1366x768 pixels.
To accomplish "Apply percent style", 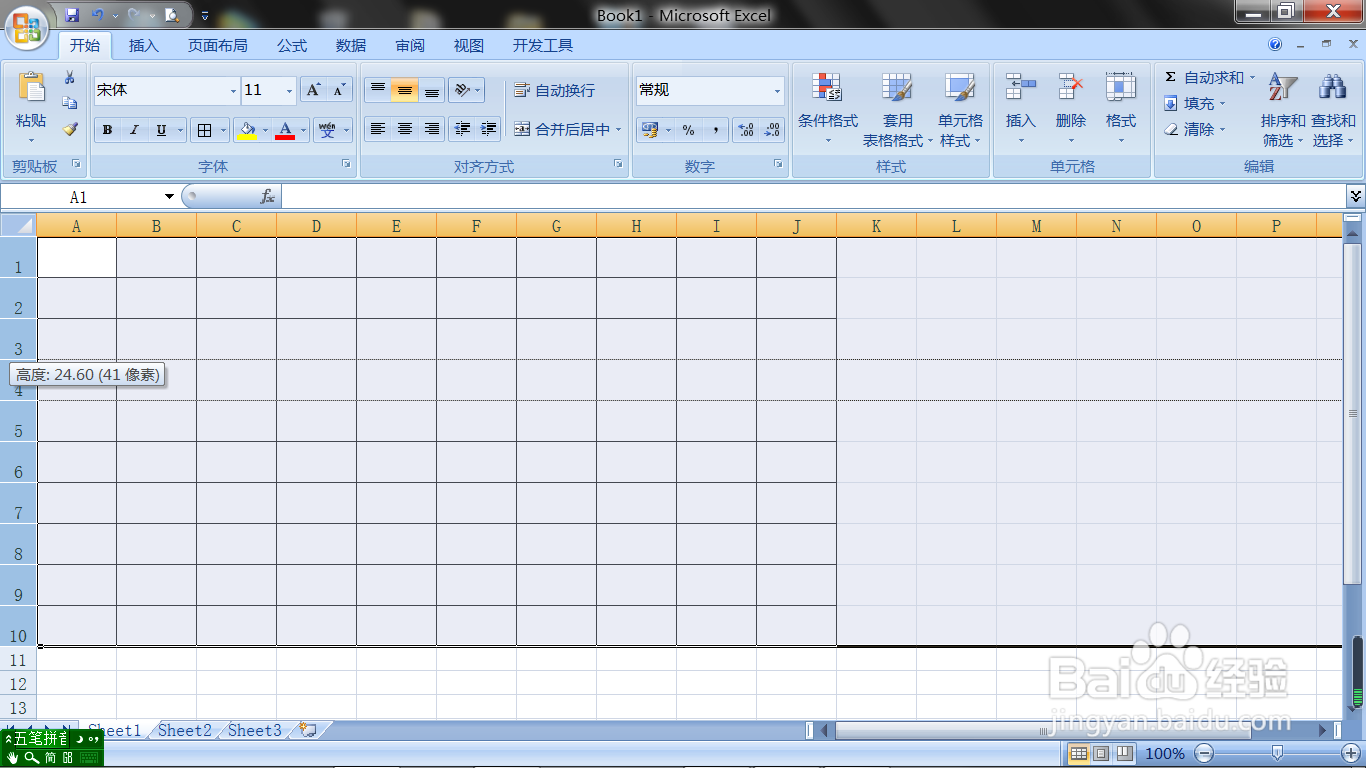I will pyautogui.click(x=688, y=130).
